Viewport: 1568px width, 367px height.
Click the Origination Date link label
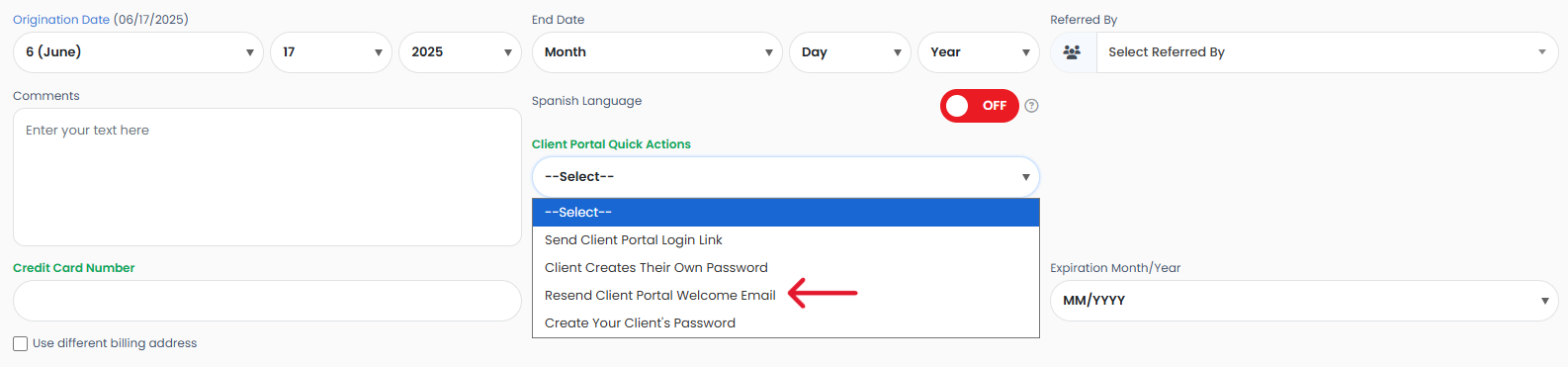[x=61, y=20]
